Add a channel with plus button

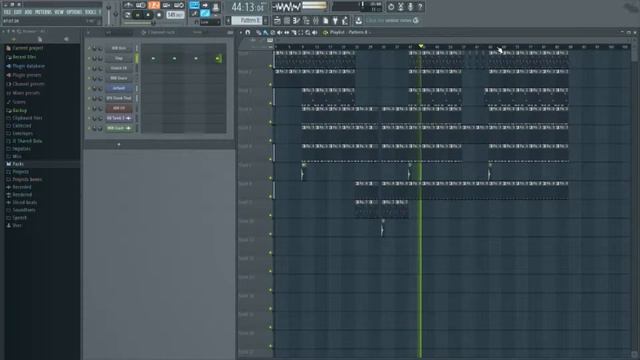pos(119,144)
